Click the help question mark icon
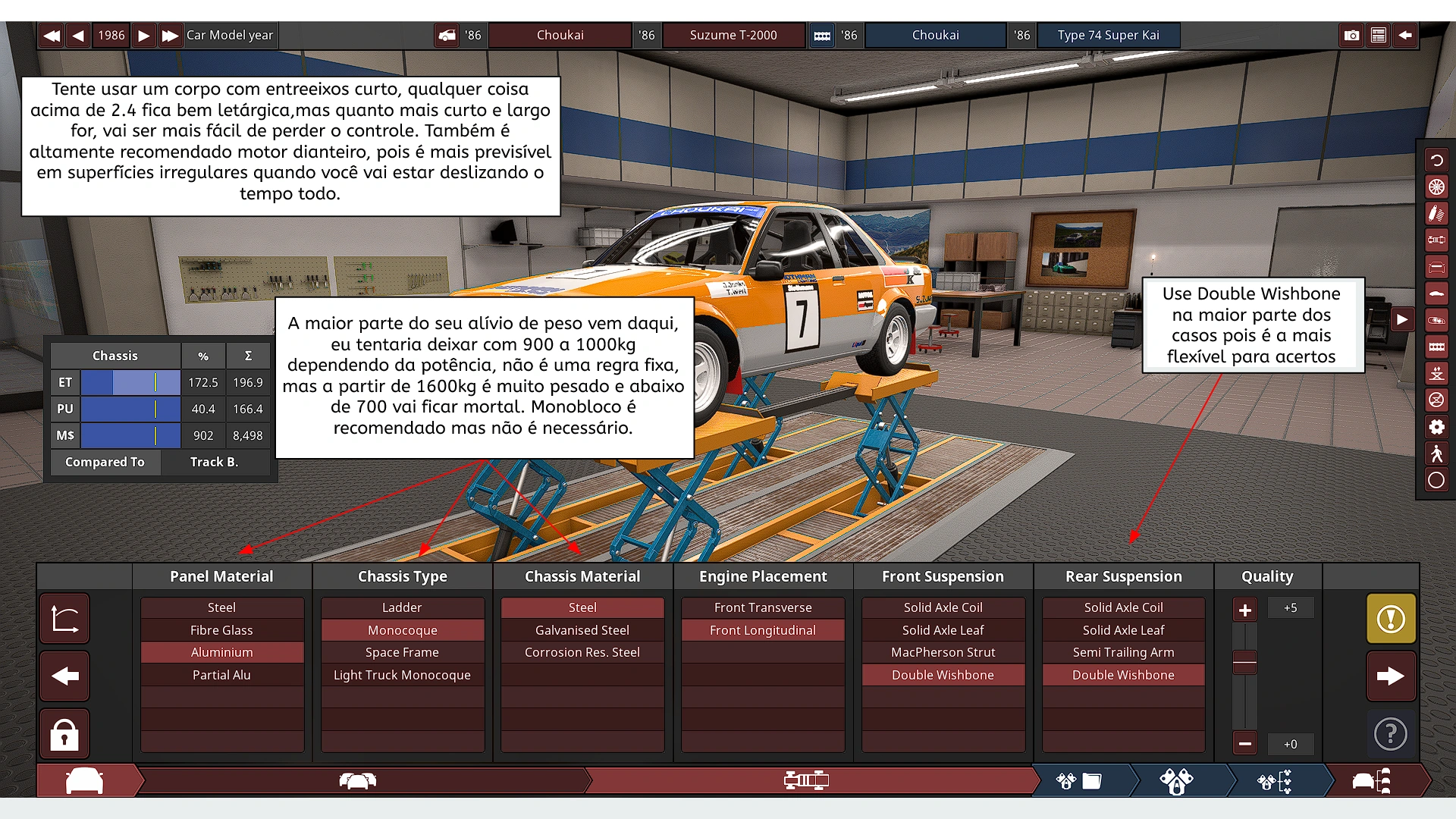The height and width of the screenshot is (819, 1456). (1391, 734)
